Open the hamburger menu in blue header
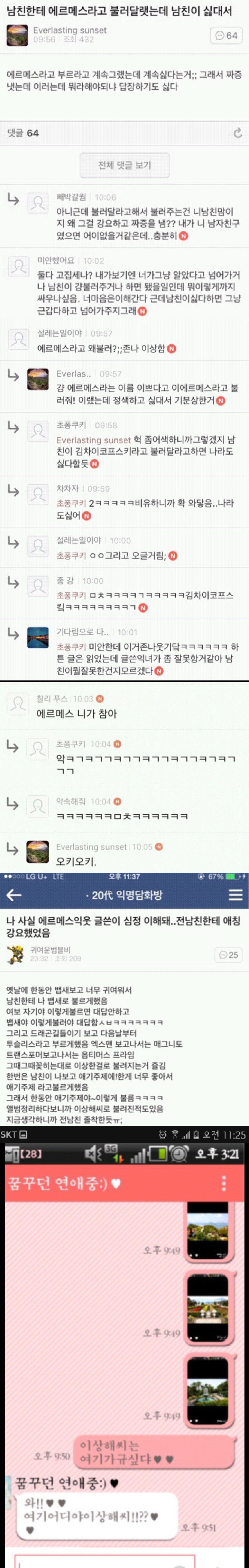 [x=236, y=894]
